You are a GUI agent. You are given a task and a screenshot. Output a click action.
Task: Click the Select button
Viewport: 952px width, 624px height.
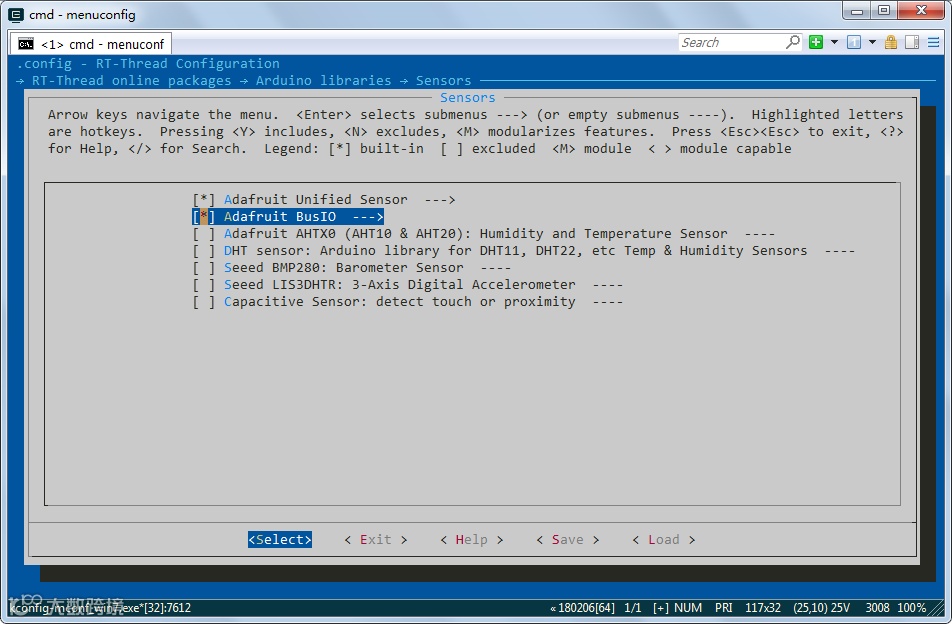(x=280, y=540)
